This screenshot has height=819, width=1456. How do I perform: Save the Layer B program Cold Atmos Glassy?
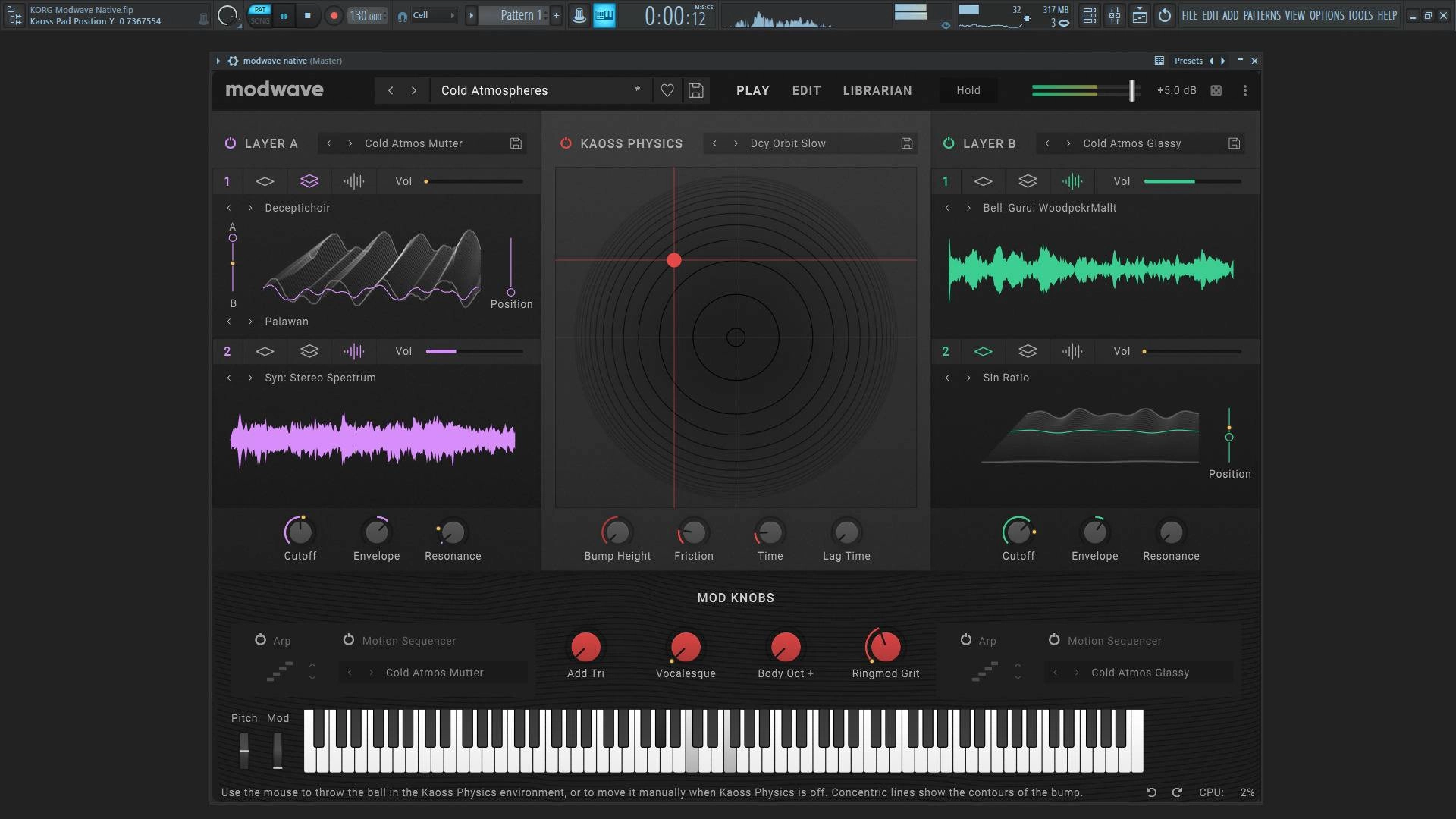pos(1234,143)
